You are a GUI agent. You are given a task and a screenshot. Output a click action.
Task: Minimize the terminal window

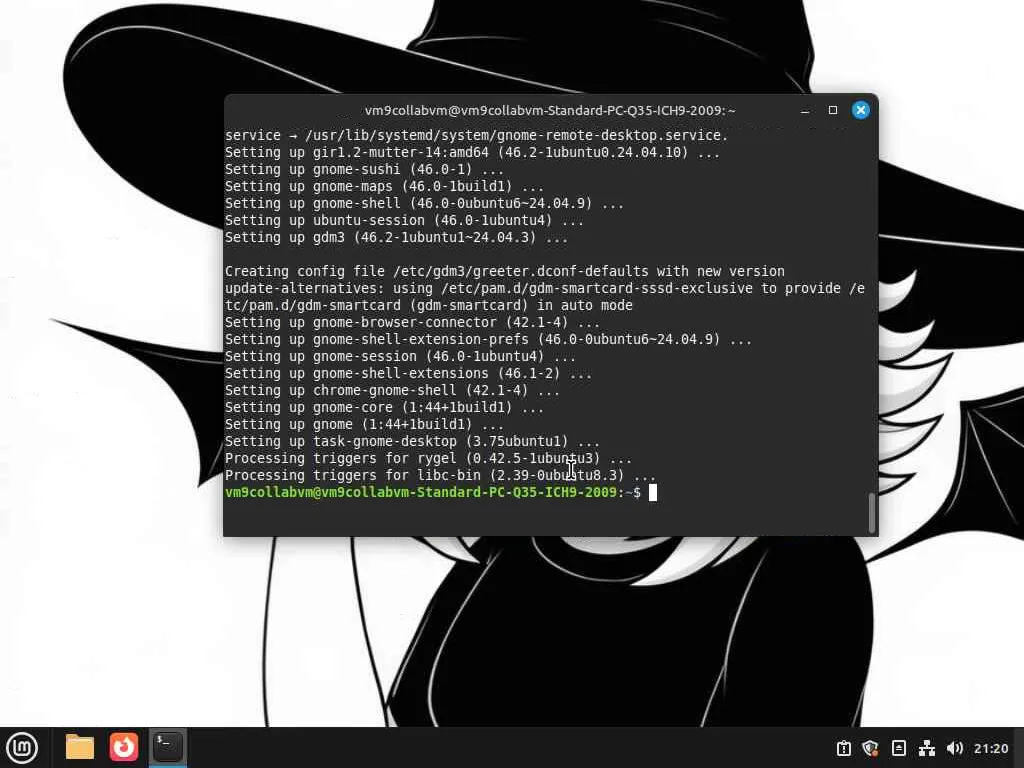click(805, 110)
